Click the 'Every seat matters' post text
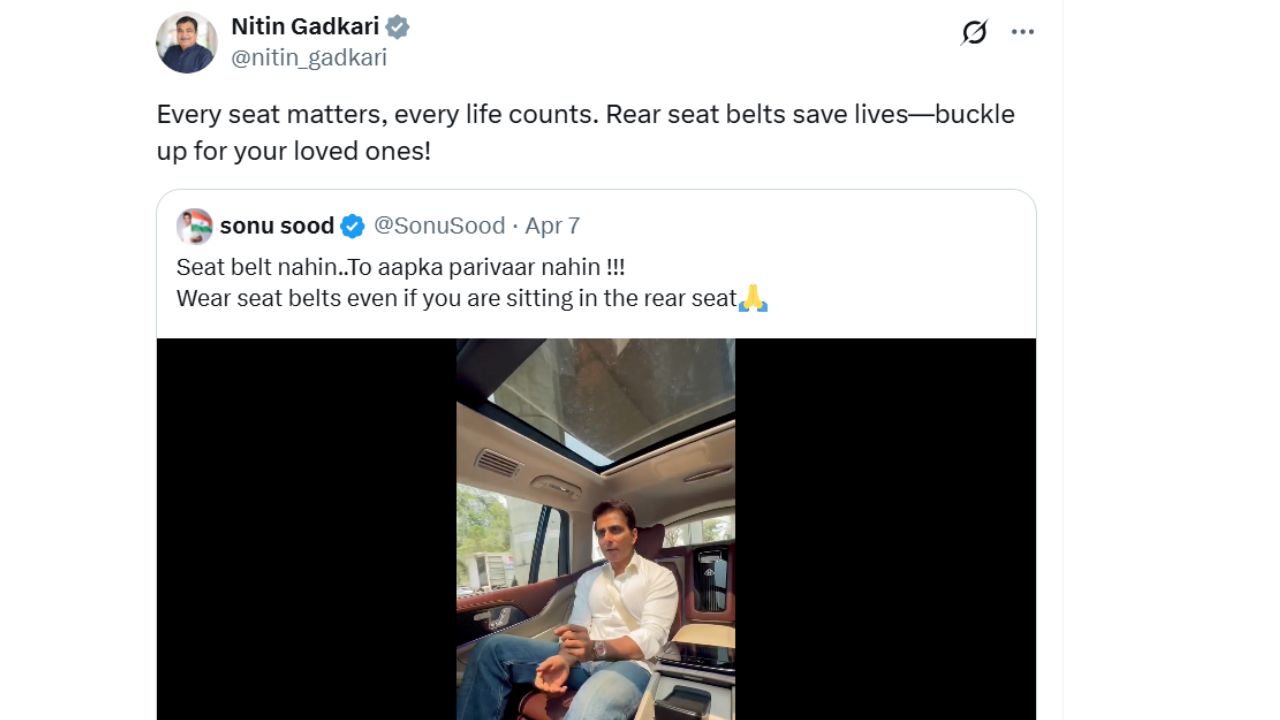Screen dimensions: 1280x720 tap(585, 114)
